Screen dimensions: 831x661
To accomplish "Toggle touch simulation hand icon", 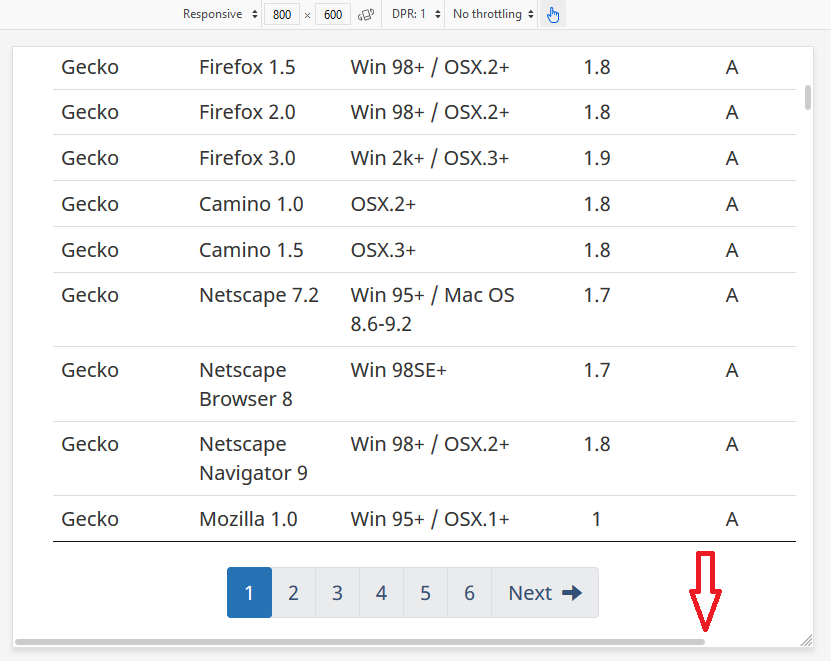I will (x=553, y=15).
